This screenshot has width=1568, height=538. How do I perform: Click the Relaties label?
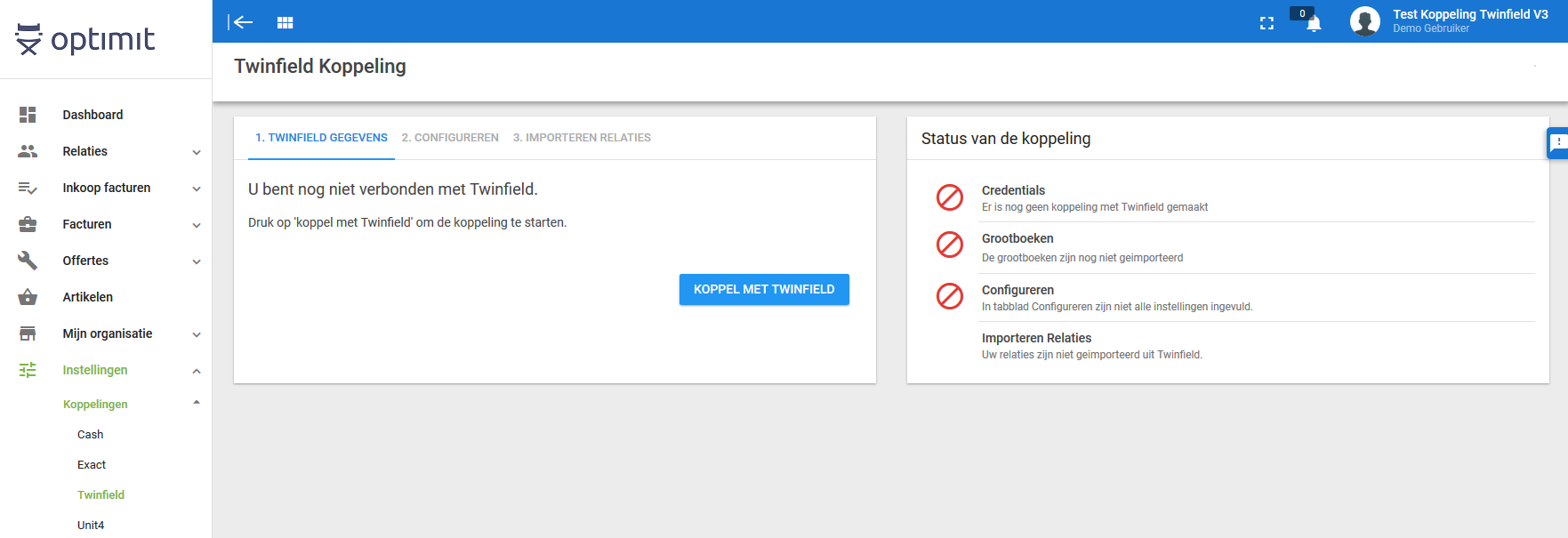pyautogui.click(x=84, y=151)
